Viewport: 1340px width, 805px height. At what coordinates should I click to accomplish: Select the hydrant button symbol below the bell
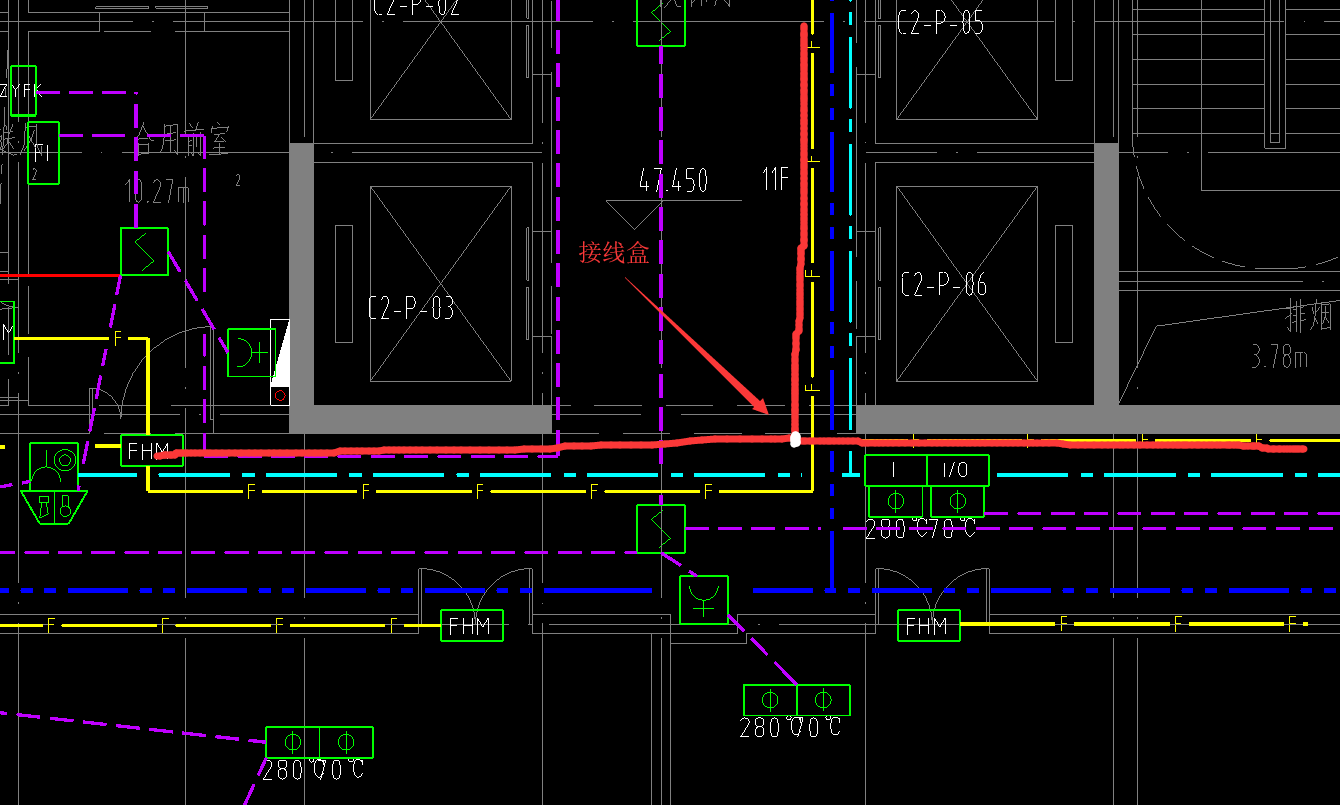[54, 506]
